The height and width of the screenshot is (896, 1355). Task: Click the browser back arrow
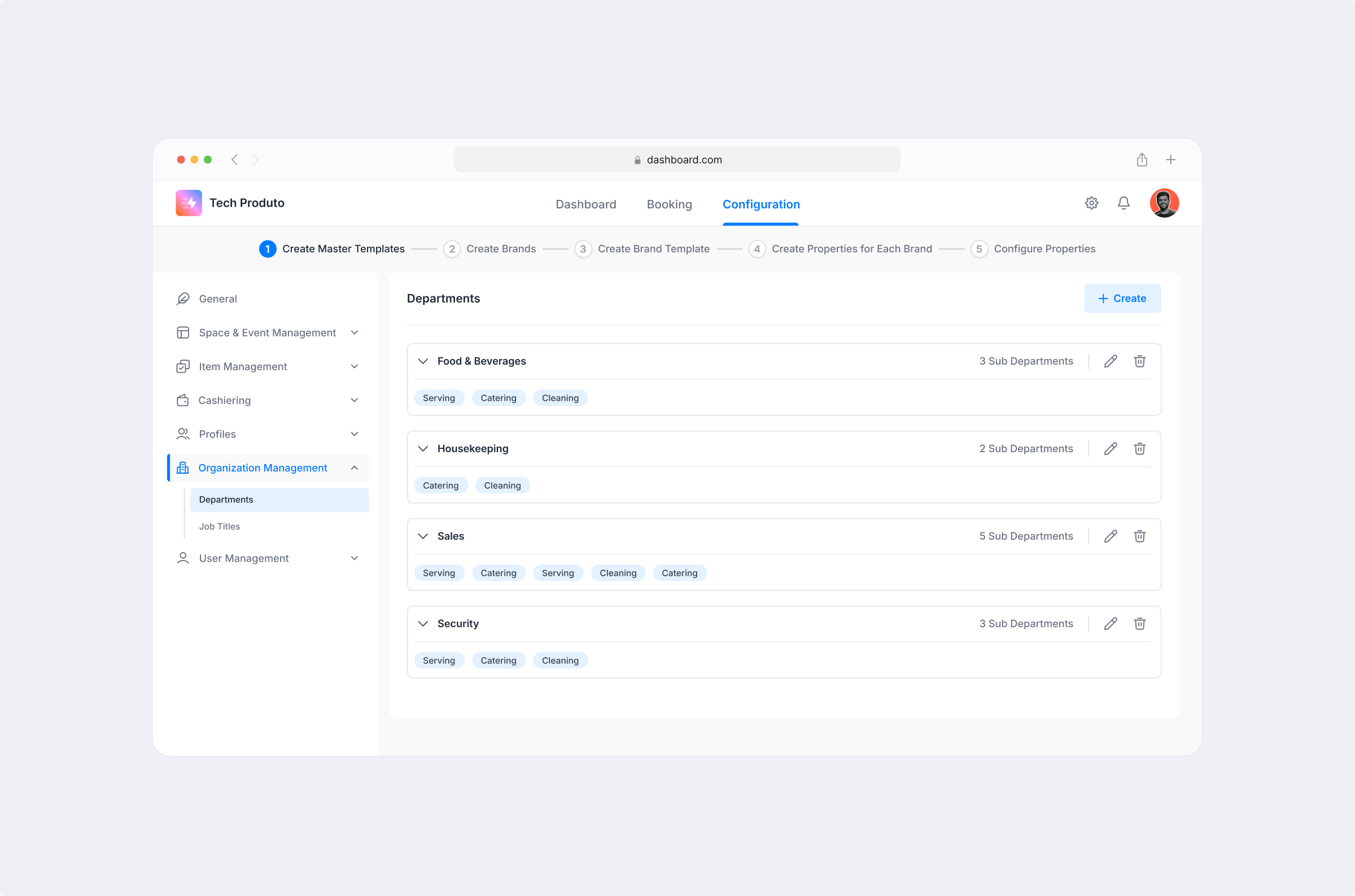tap(234, 159)
